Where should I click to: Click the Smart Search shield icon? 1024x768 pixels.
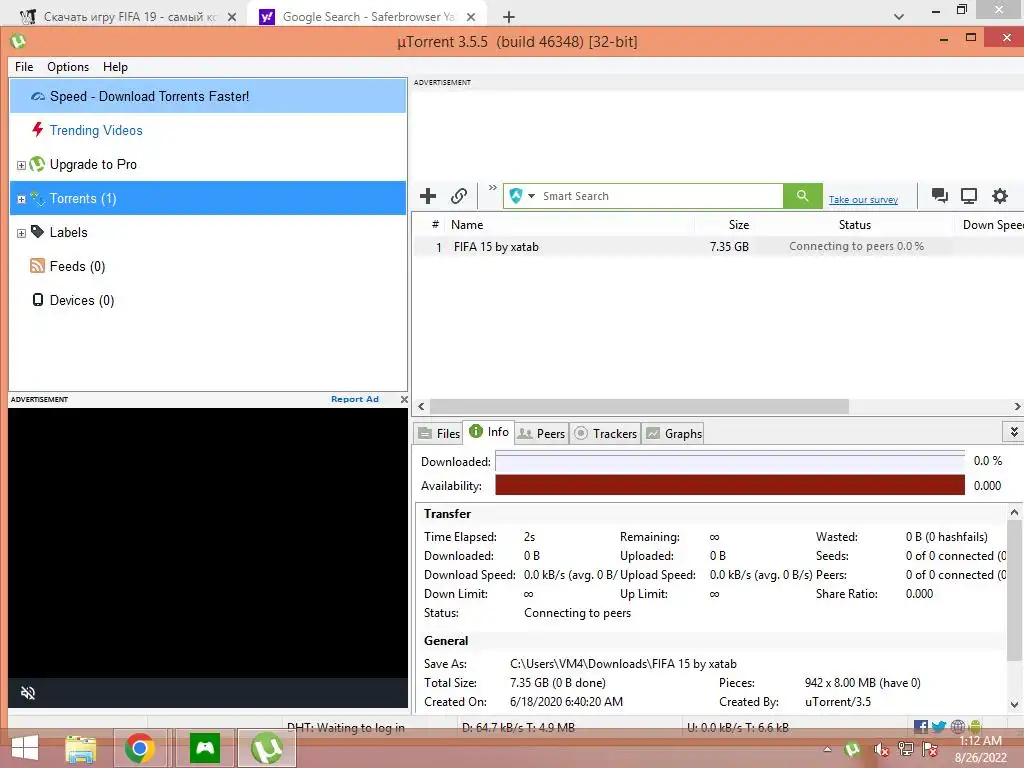click(x=516, y=196)
